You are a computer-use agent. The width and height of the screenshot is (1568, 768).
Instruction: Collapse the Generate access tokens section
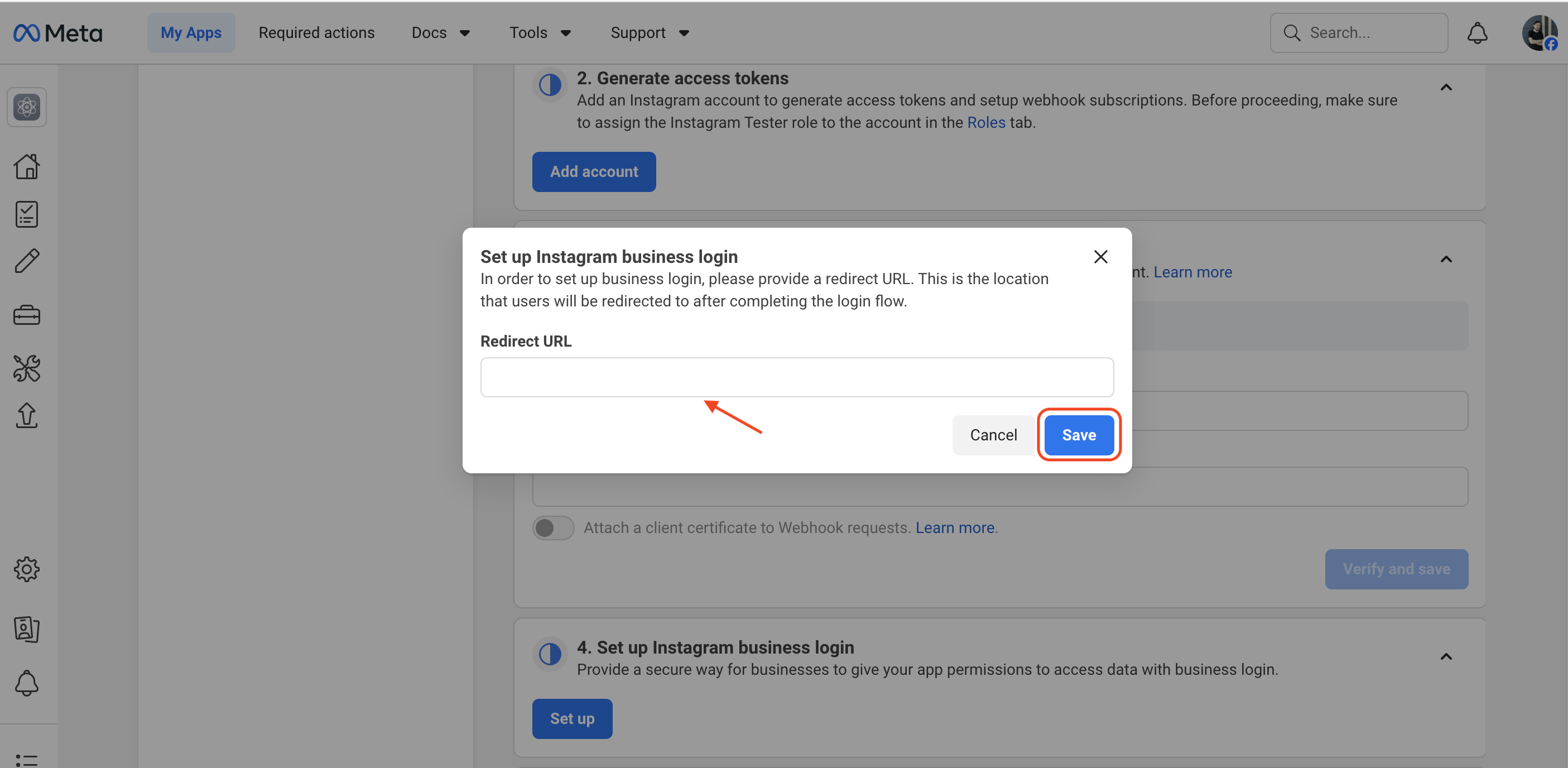point(1446,88)
